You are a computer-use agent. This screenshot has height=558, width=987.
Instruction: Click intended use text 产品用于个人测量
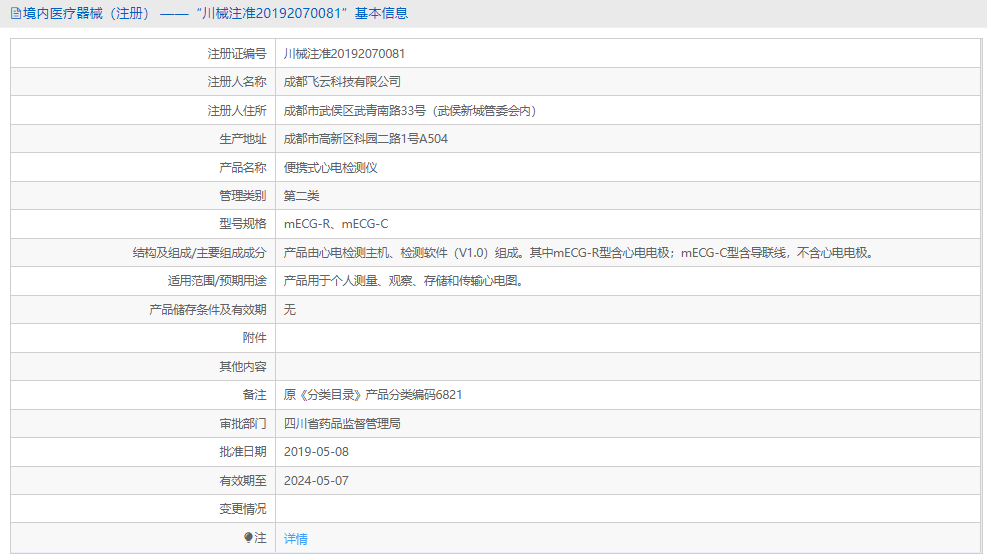(404, 281)
